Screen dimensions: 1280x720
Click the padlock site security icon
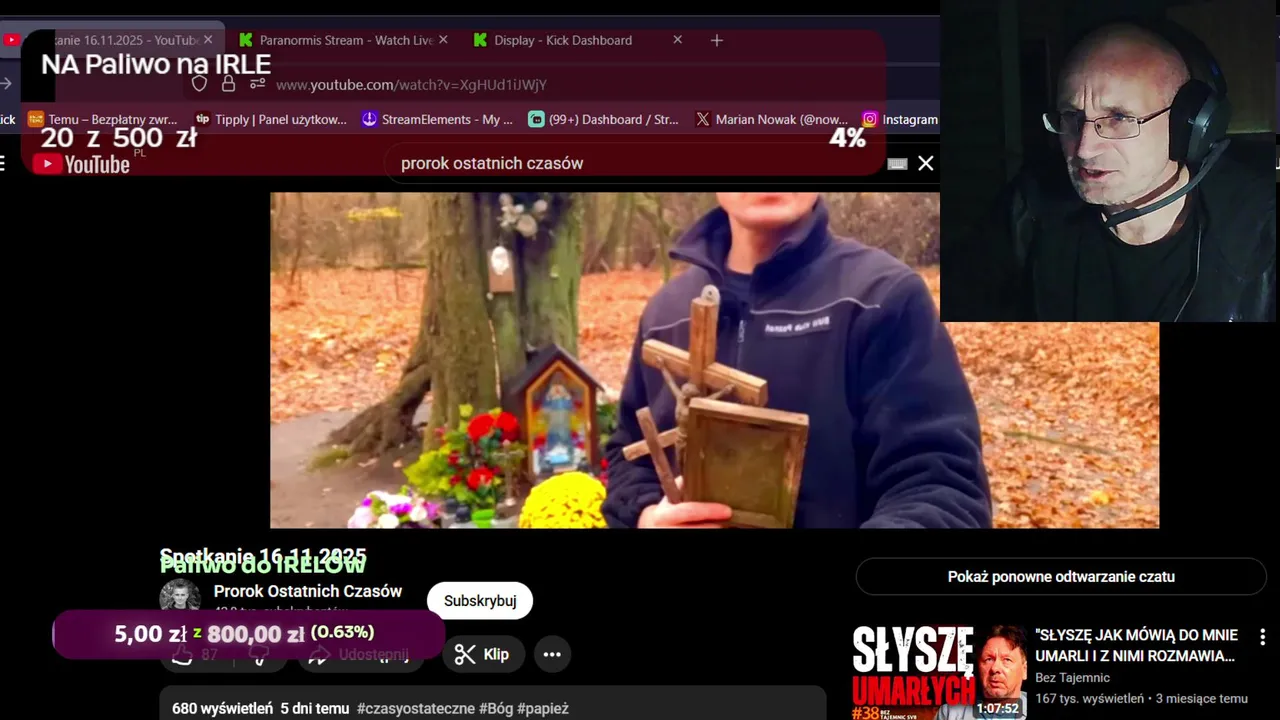pyautogui.click(x=228, y=84)
